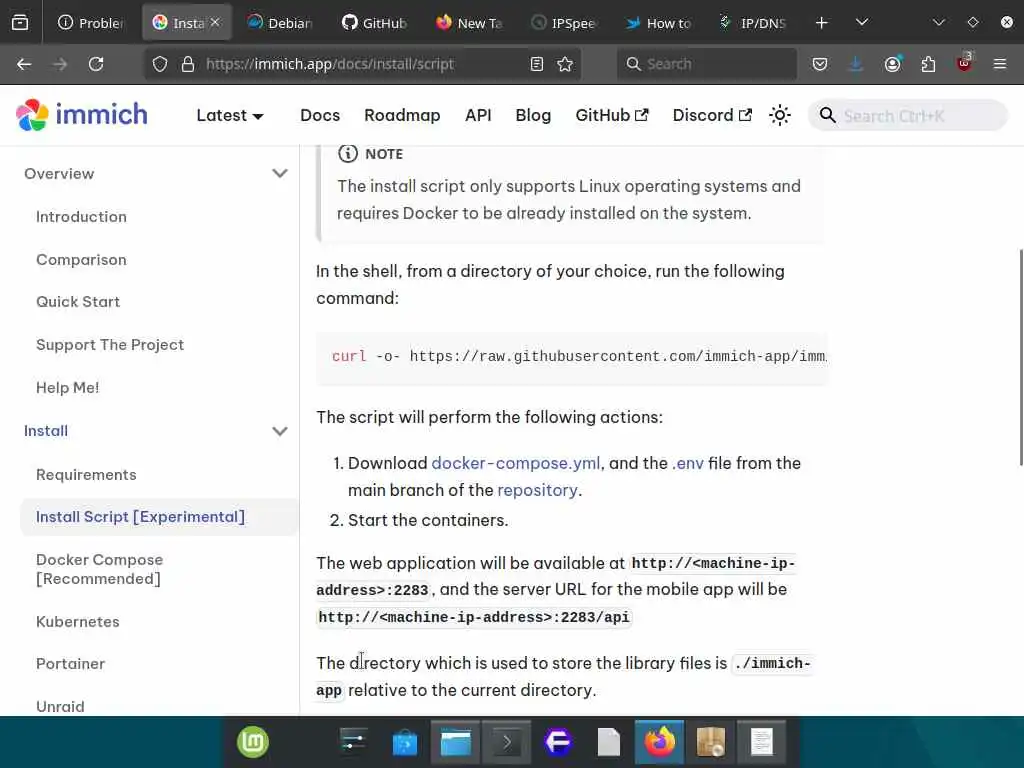Viewport: 1024px width, 768px height.
Task: Open Roadmap in the navbar
Action: 402,115
